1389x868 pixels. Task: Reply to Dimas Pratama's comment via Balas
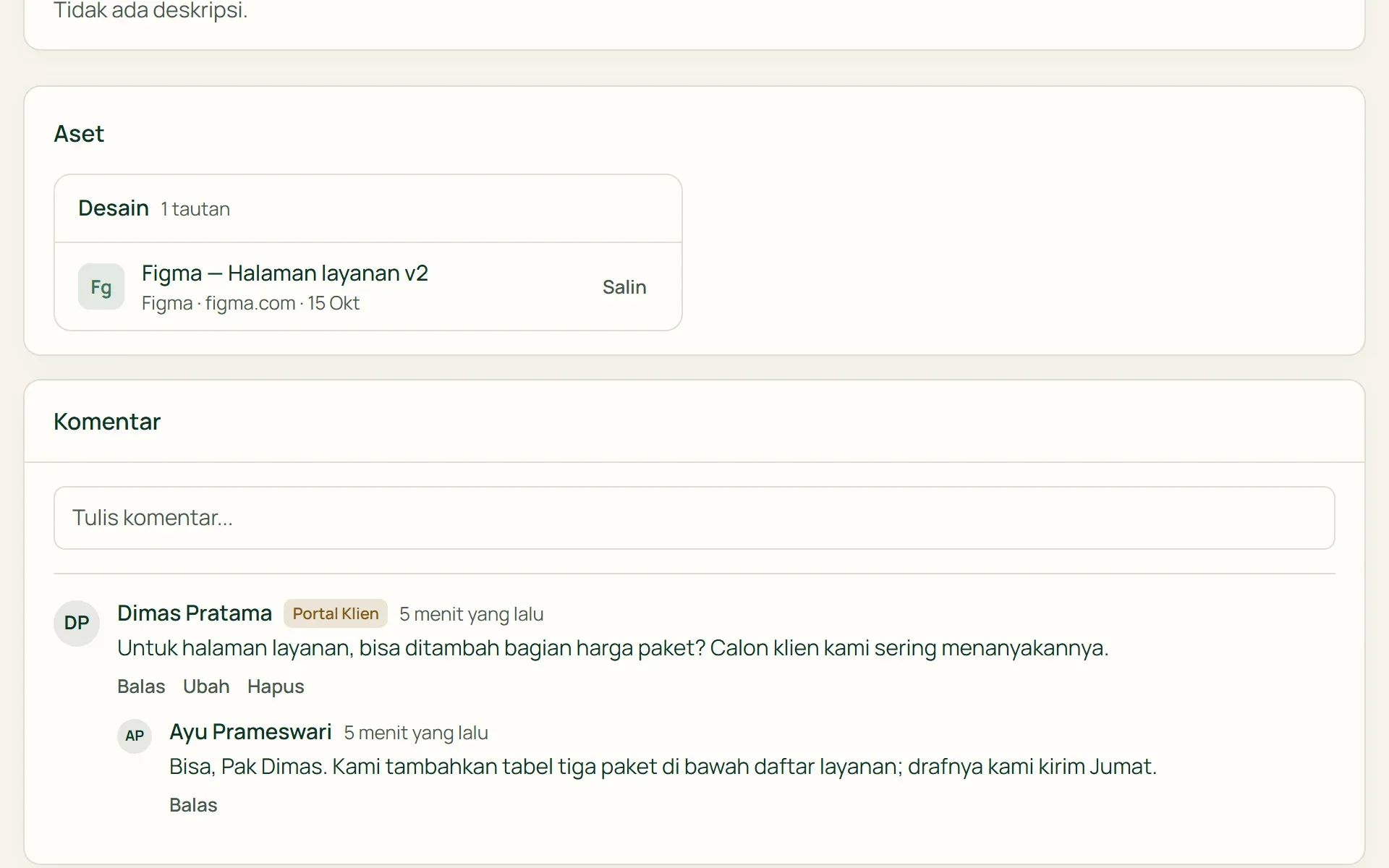point(141,686)
